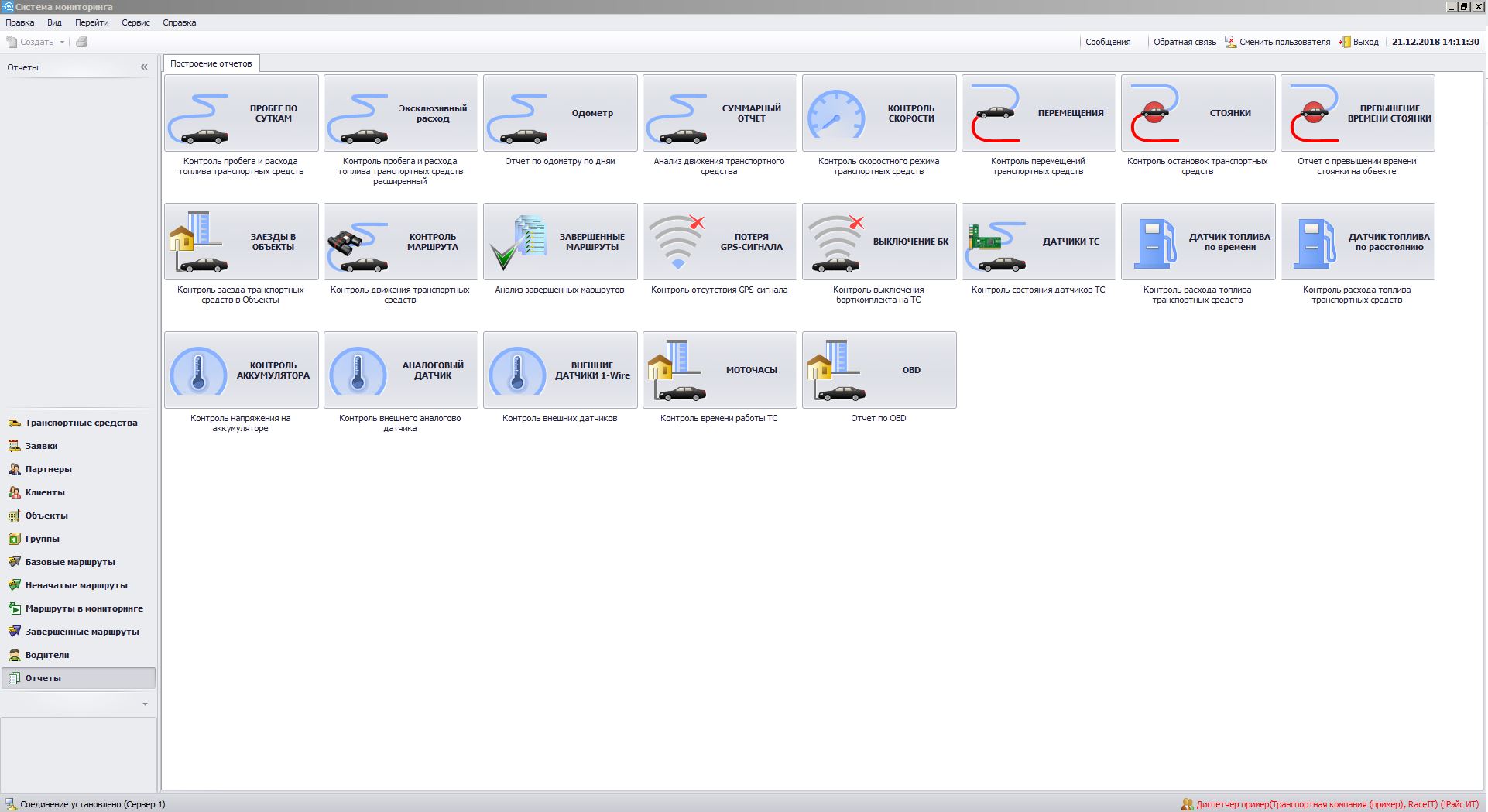Image resolution: width=1488 pixels, height=812 pixels.
Task: Open the ЗАЕЗДЫ В ОБЪЕКТЫ report
Action: point(242,242)
